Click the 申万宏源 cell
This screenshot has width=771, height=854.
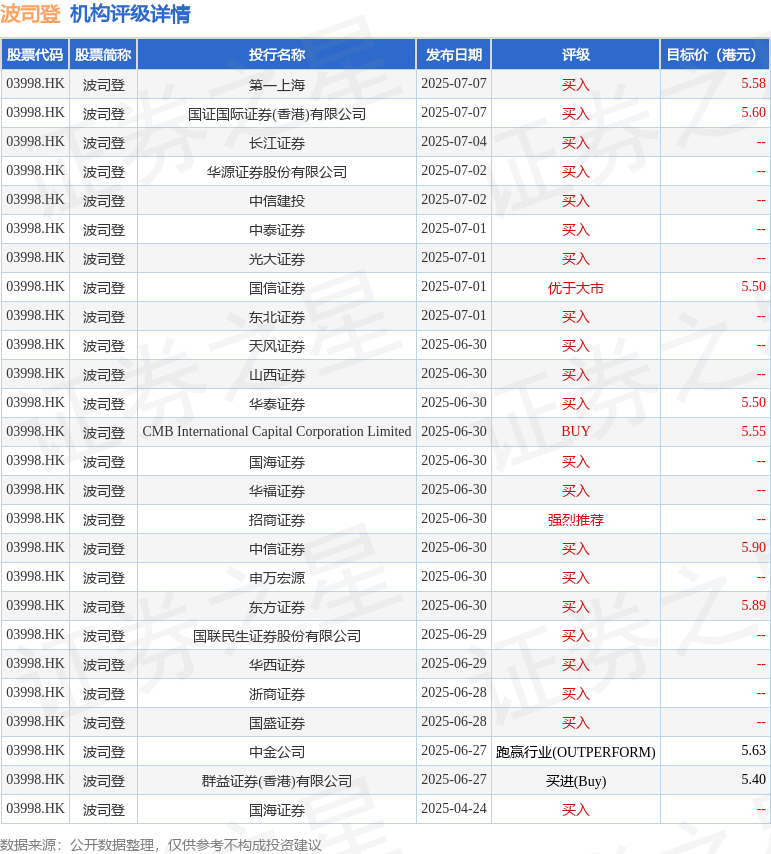click(x=277, y=577)
